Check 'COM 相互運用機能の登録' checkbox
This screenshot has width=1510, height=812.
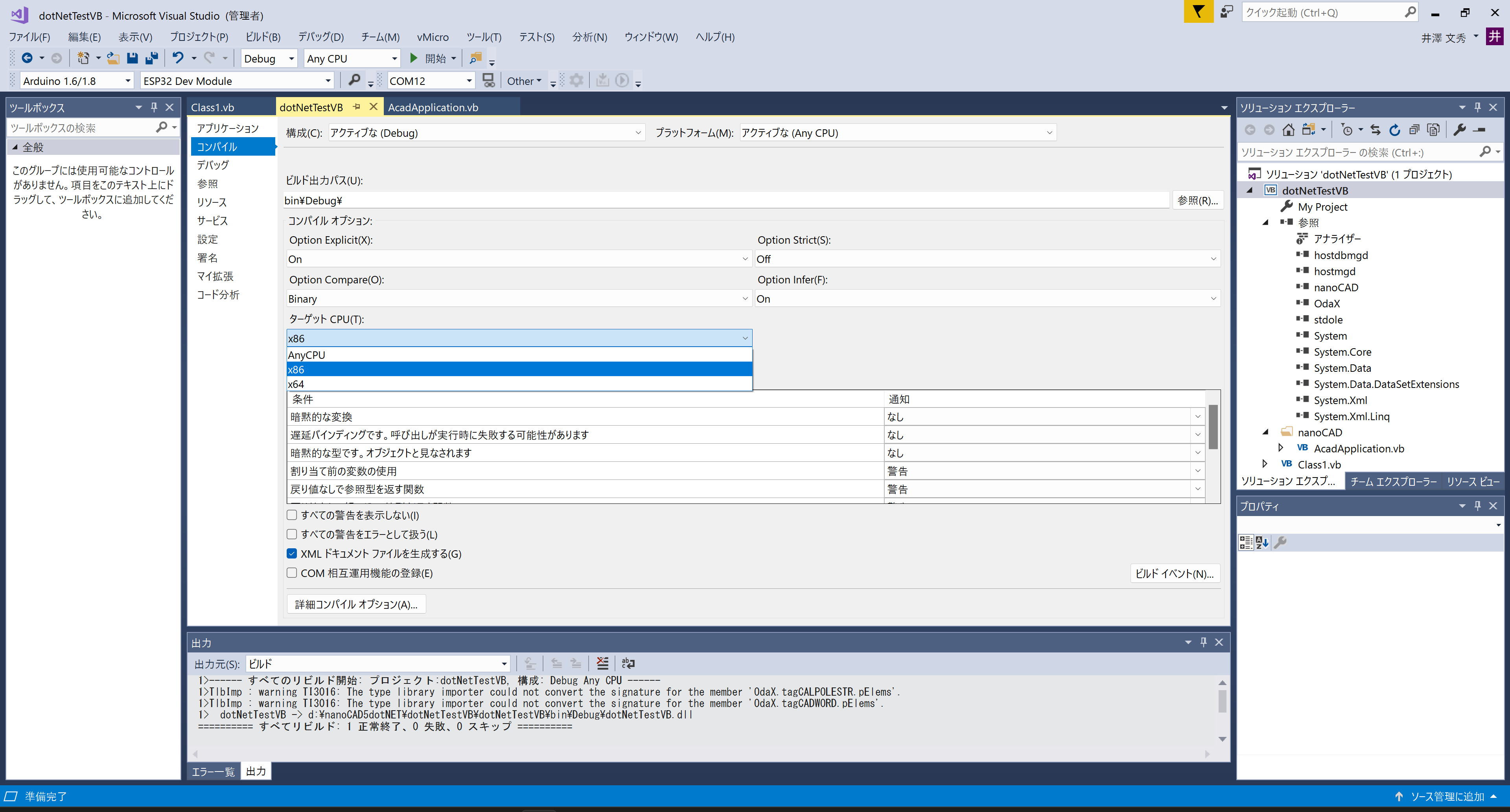pos(292,573)
